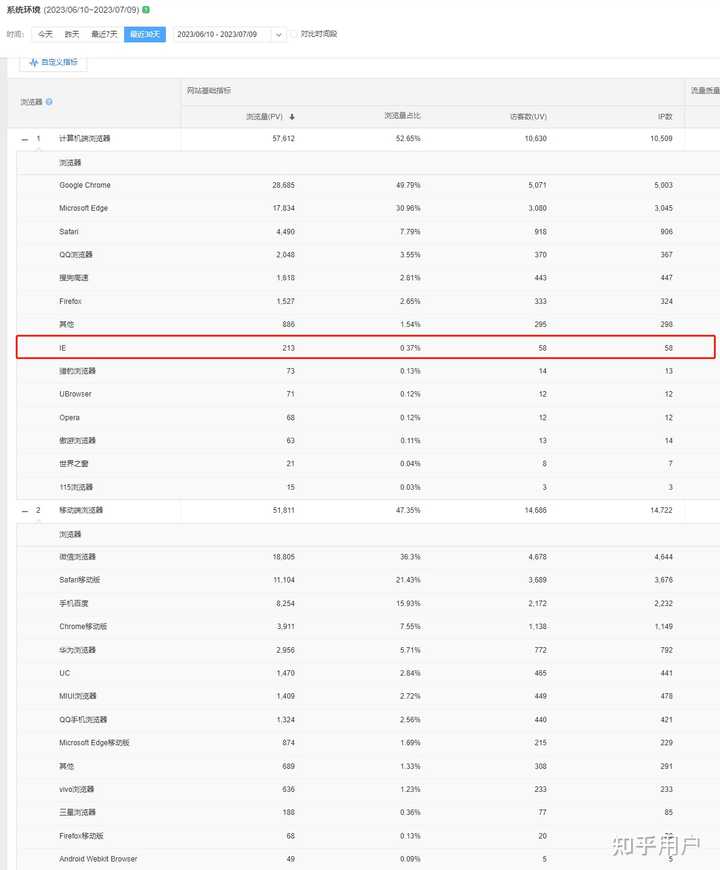
Task: Select the 昨天 time tab
Action: coord(72,34)
